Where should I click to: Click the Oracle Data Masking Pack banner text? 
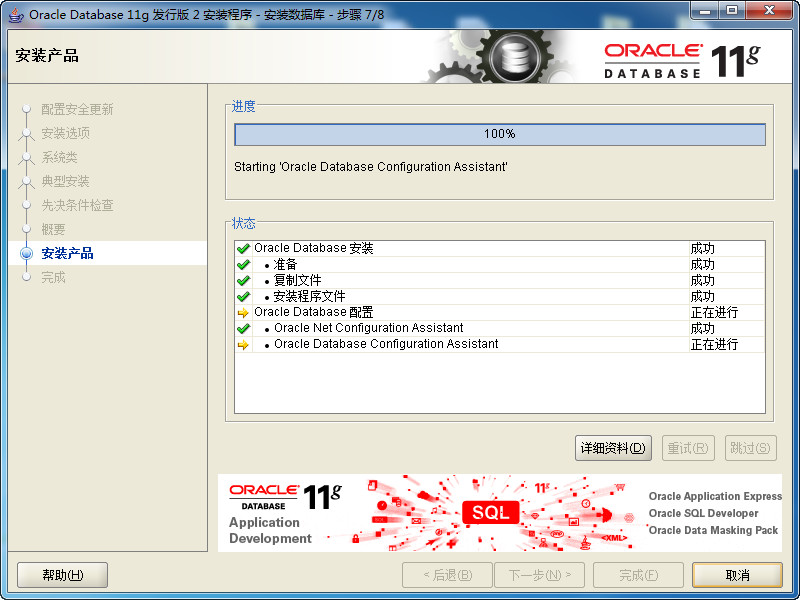point(713,530)
